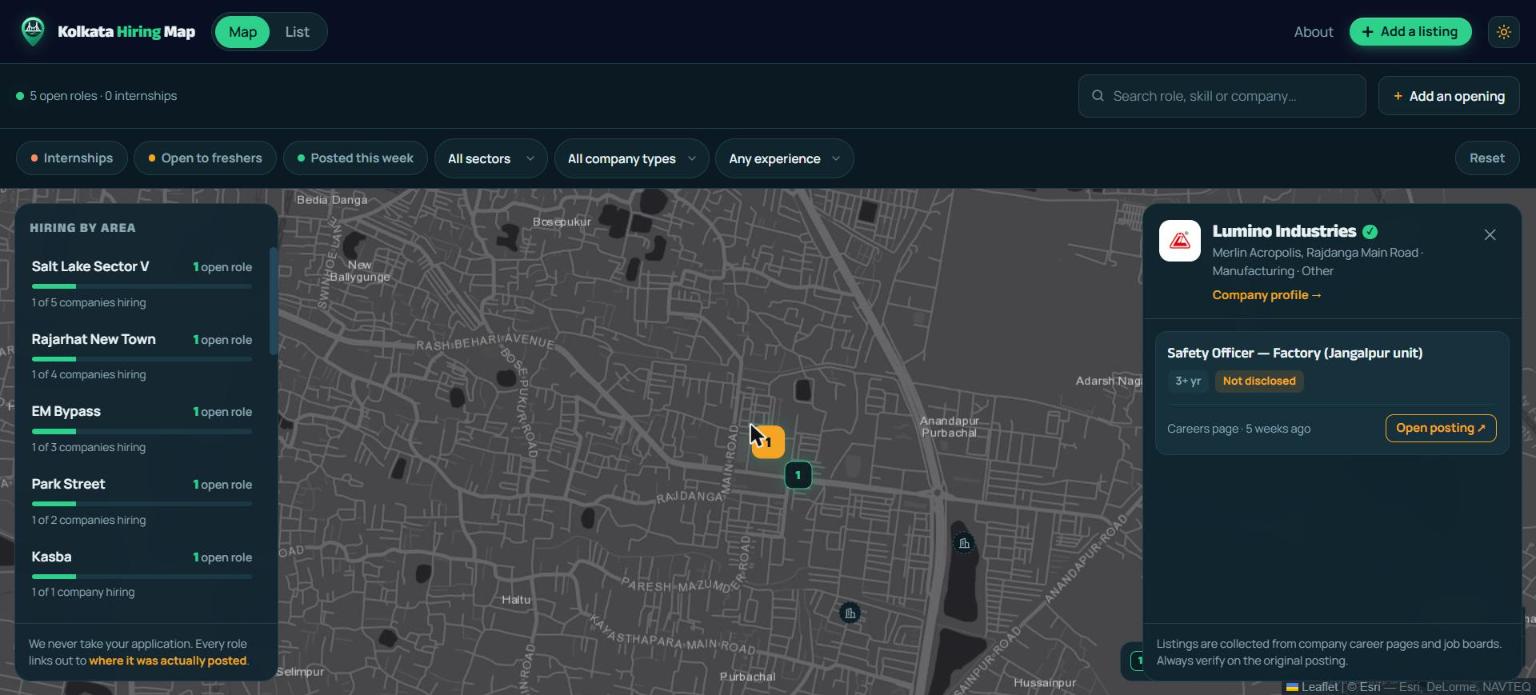Click 'where it was actually posted' text
Image resolution: width=1536 pixels, height=695 pixels.
[x=167, y=661]
